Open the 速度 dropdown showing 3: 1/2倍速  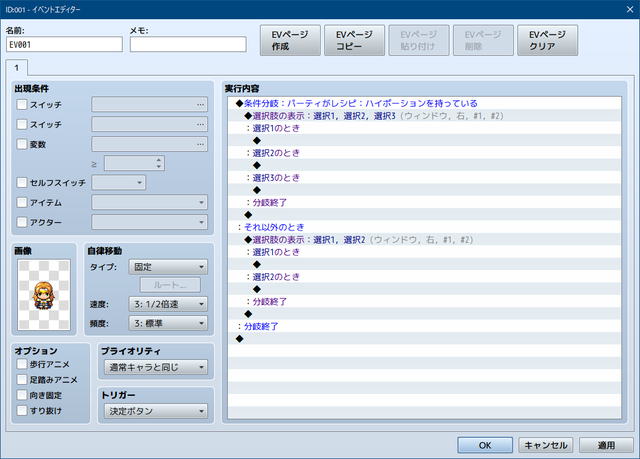[x=168, y=304]
